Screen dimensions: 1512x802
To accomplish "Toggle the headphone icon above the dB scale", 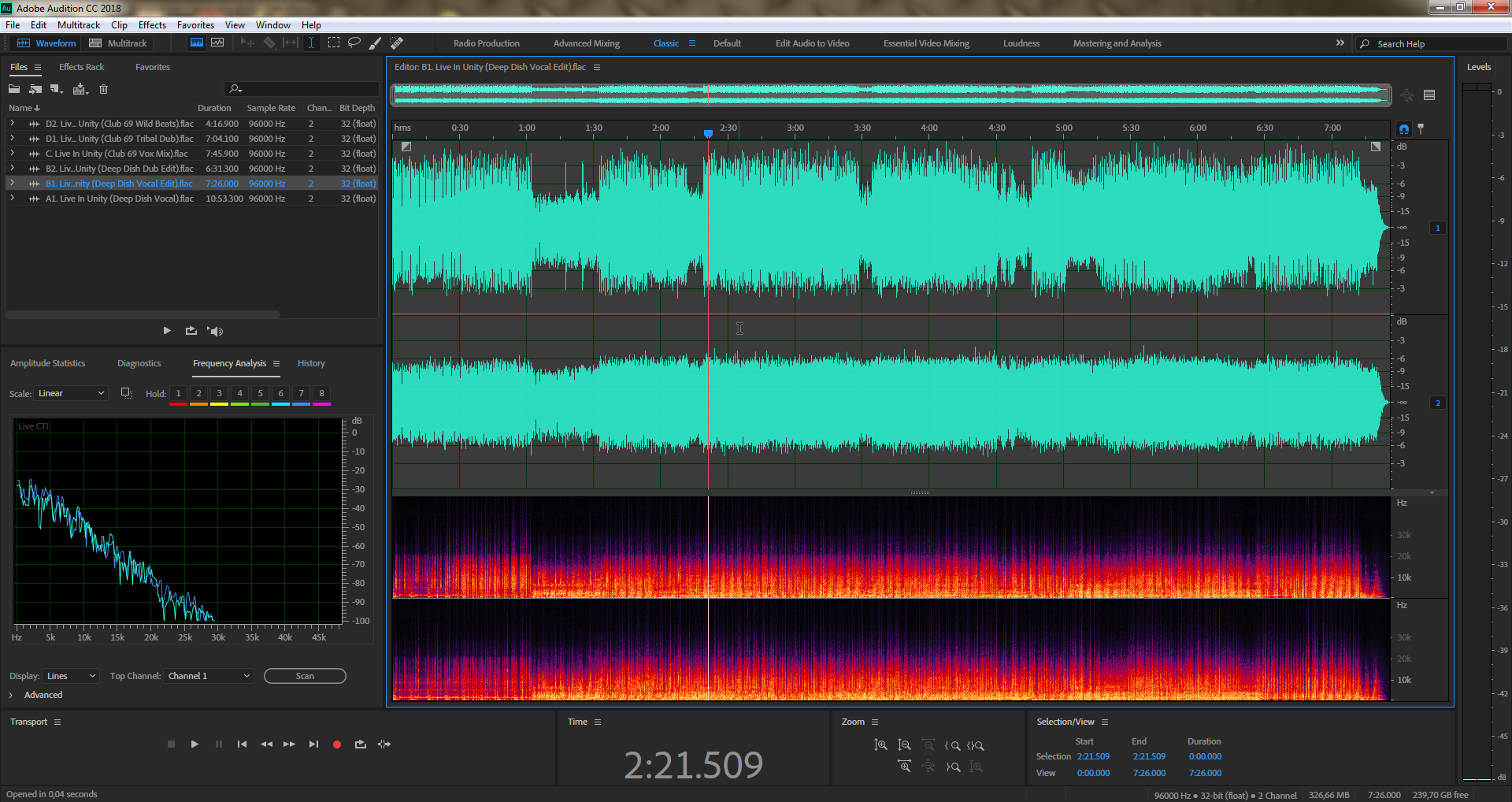I will (x=1404, y=128).
